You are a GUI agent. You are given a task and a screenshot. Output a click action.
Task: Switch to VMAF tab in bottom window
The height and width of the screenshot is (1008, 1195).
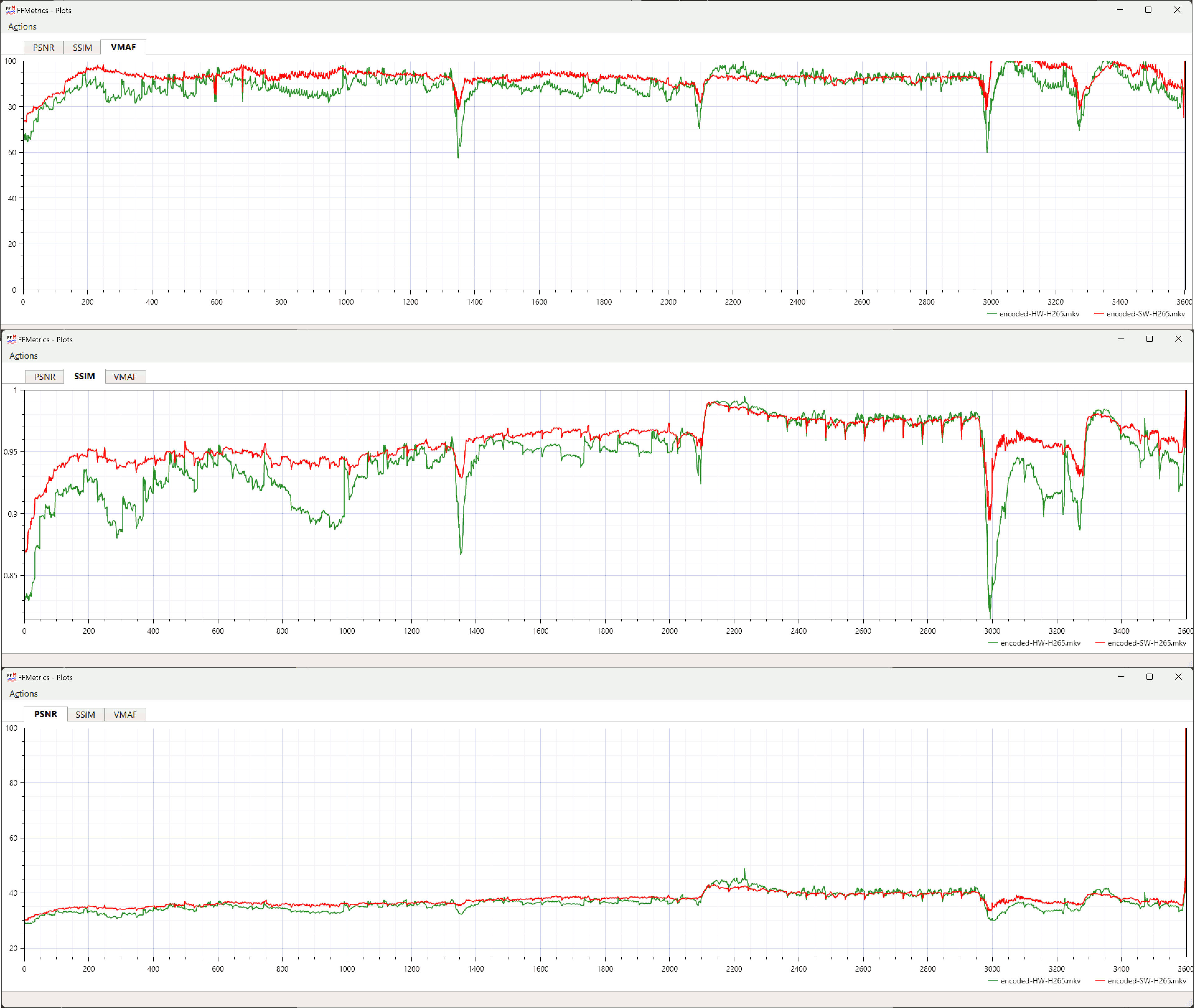click(x=125, y=714)
